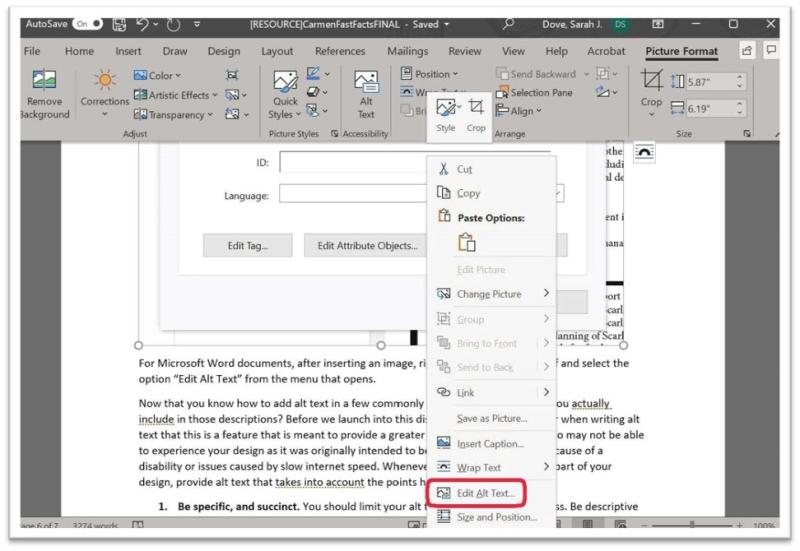The width and height of the screenshot is (800, 551).
Task: Click the Save icon in title bar
Action: tap(119, 24)
